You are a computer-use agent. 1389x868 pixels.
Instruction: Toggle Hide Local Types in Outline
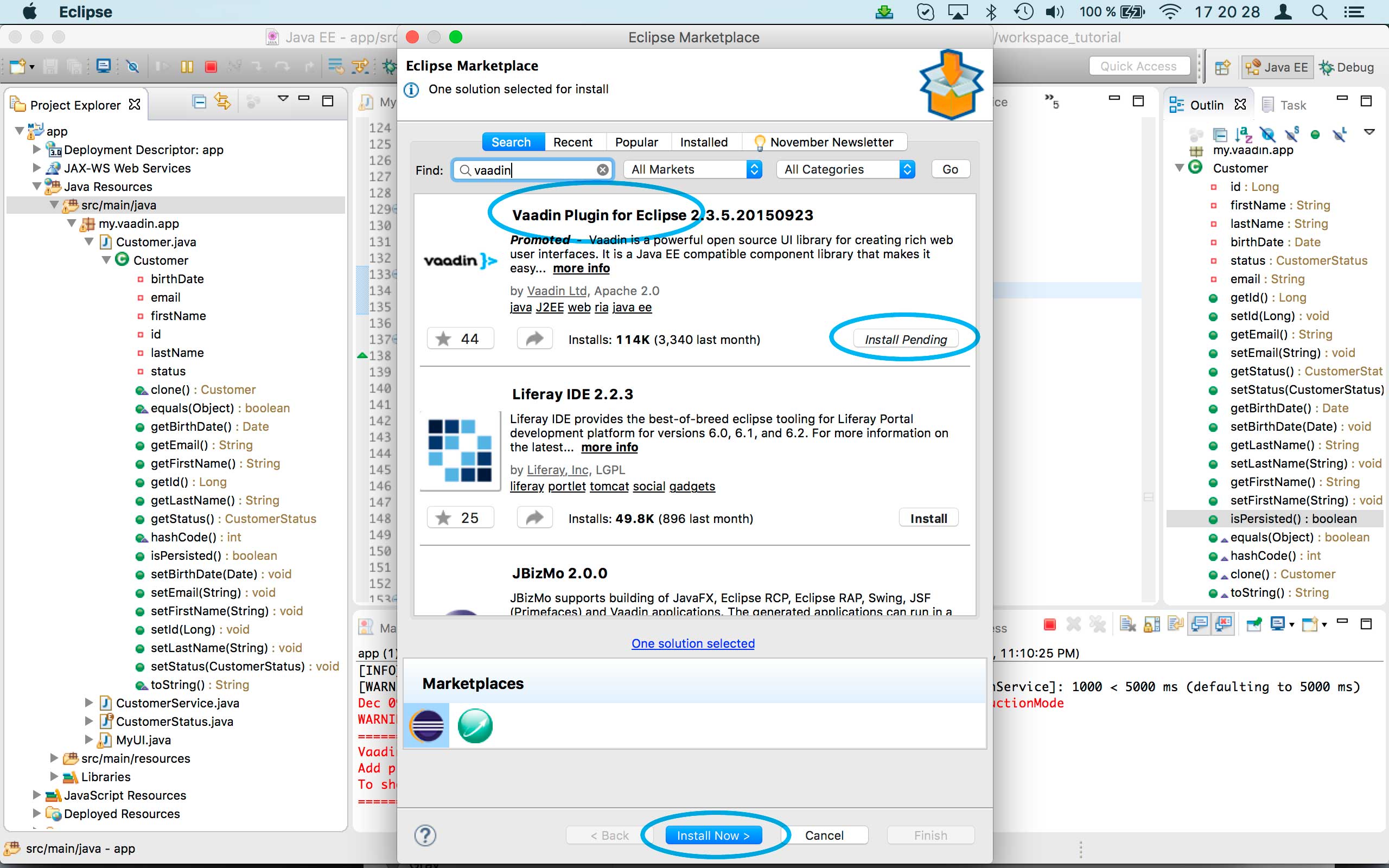click(x=1339, y=135)
